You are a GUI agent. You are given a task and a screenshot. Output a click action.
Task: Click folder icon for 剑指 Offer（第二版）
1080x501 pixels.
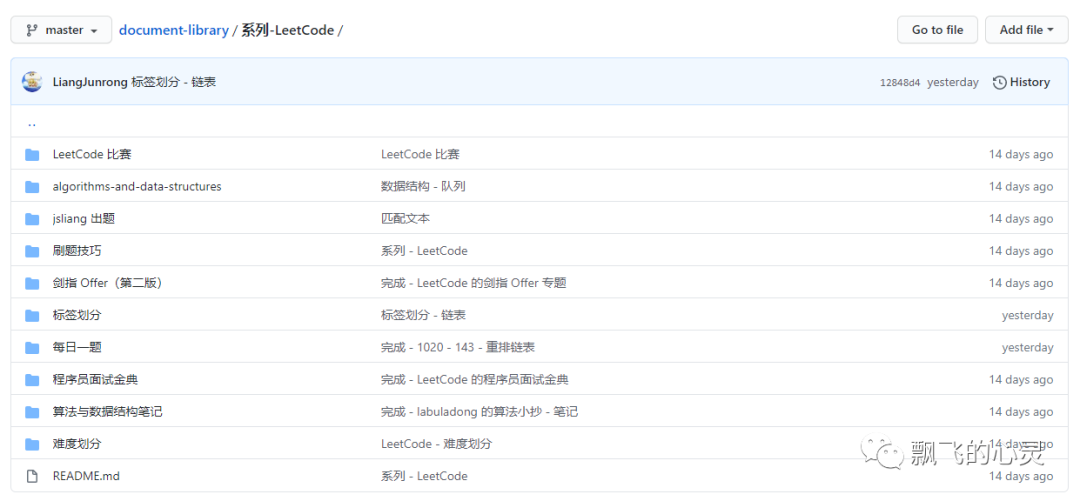tap(32, 283)
